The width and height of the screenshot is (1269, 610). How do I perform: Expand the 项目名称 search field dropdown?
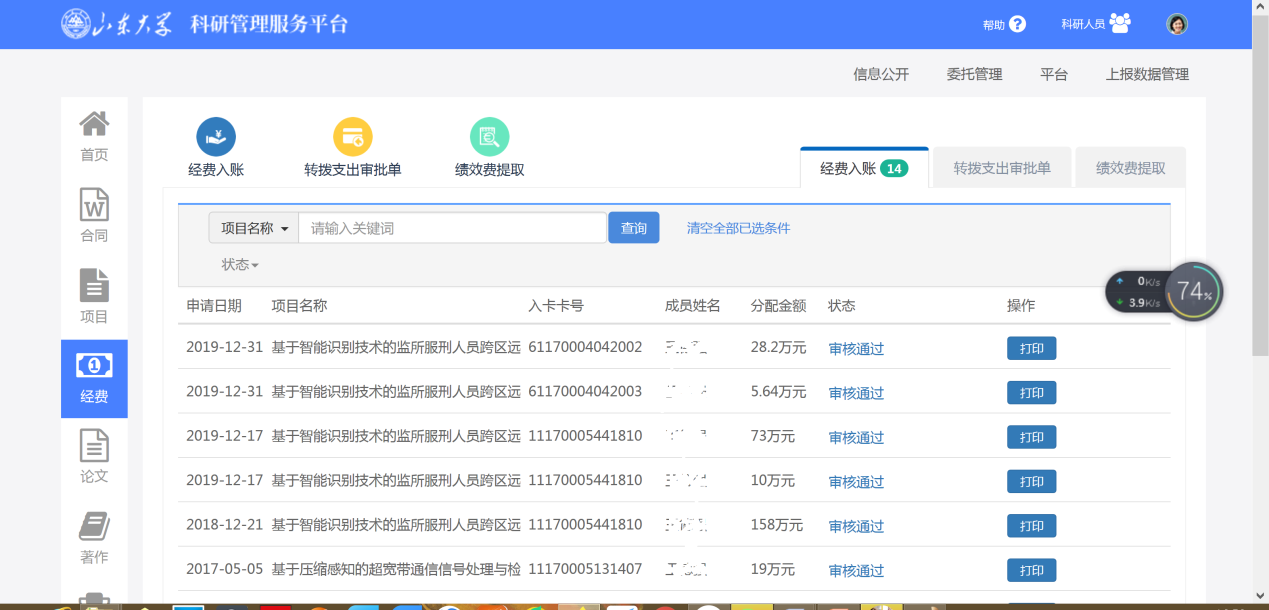254,228
